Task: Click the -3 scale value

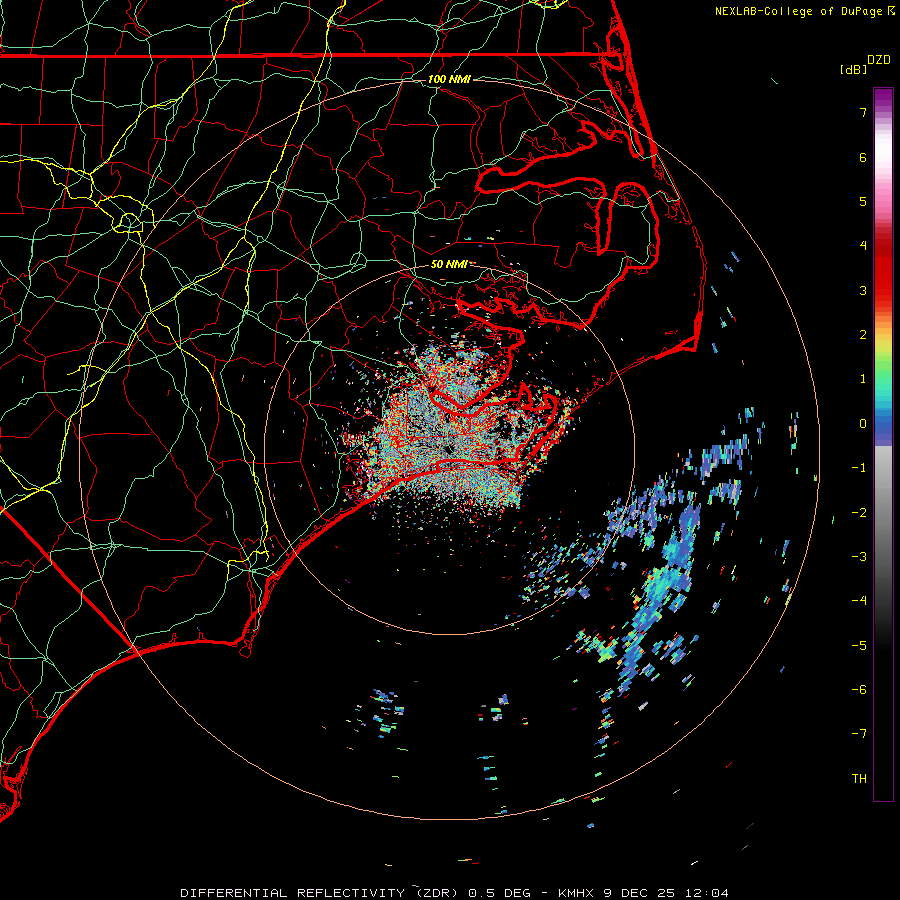Action: tap(859, 557)
